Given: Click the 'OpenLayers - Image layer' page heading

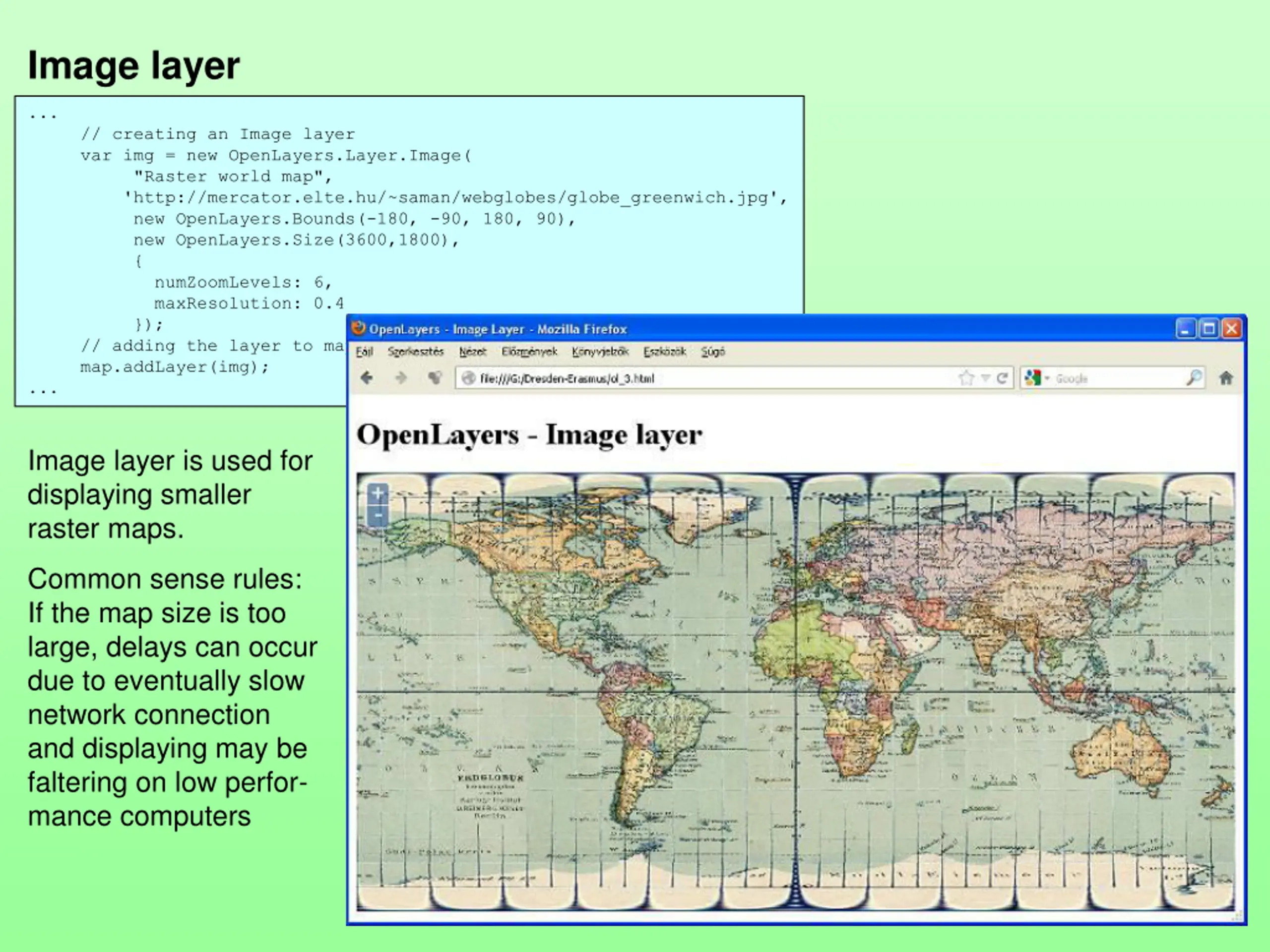Looking at the screenshot, I should (x=529, y=434).
